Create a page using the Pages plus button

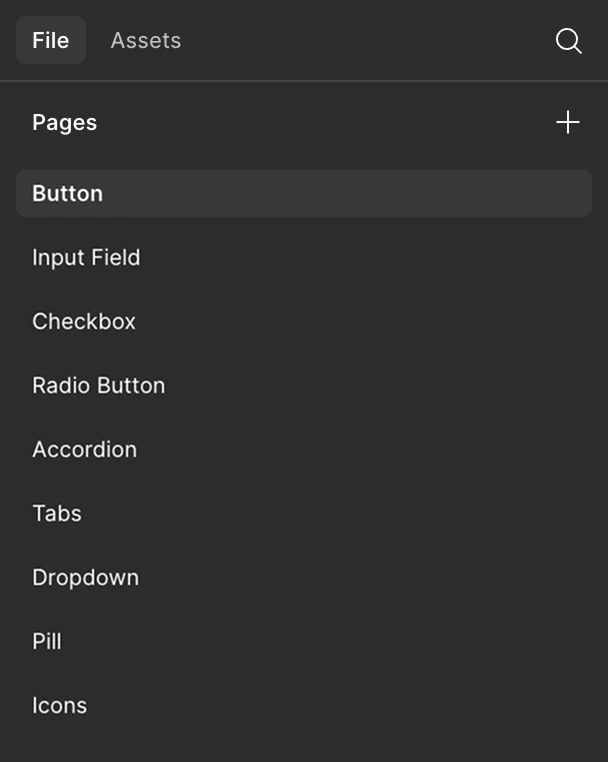(x=567, y=122)
